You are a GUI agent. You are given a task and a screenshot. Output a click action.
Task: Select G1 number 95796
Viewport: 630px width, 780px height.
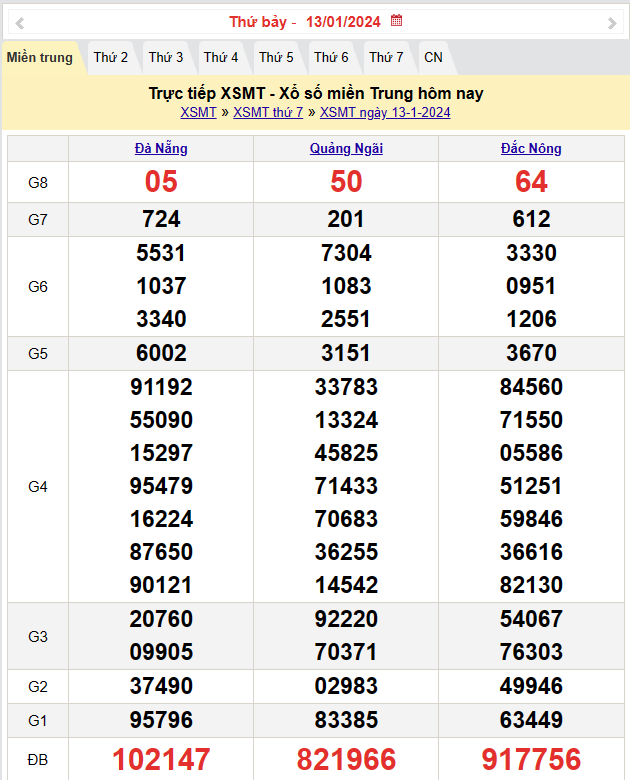point(161,720)
